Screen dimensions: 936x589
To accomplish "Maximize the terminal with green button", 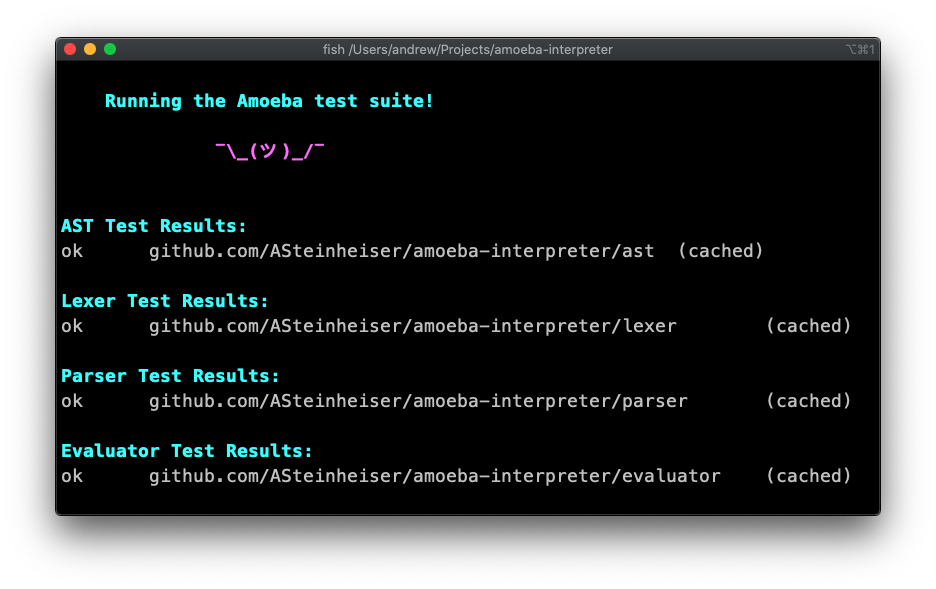I will pyautogui.click(x=110, y=50).
